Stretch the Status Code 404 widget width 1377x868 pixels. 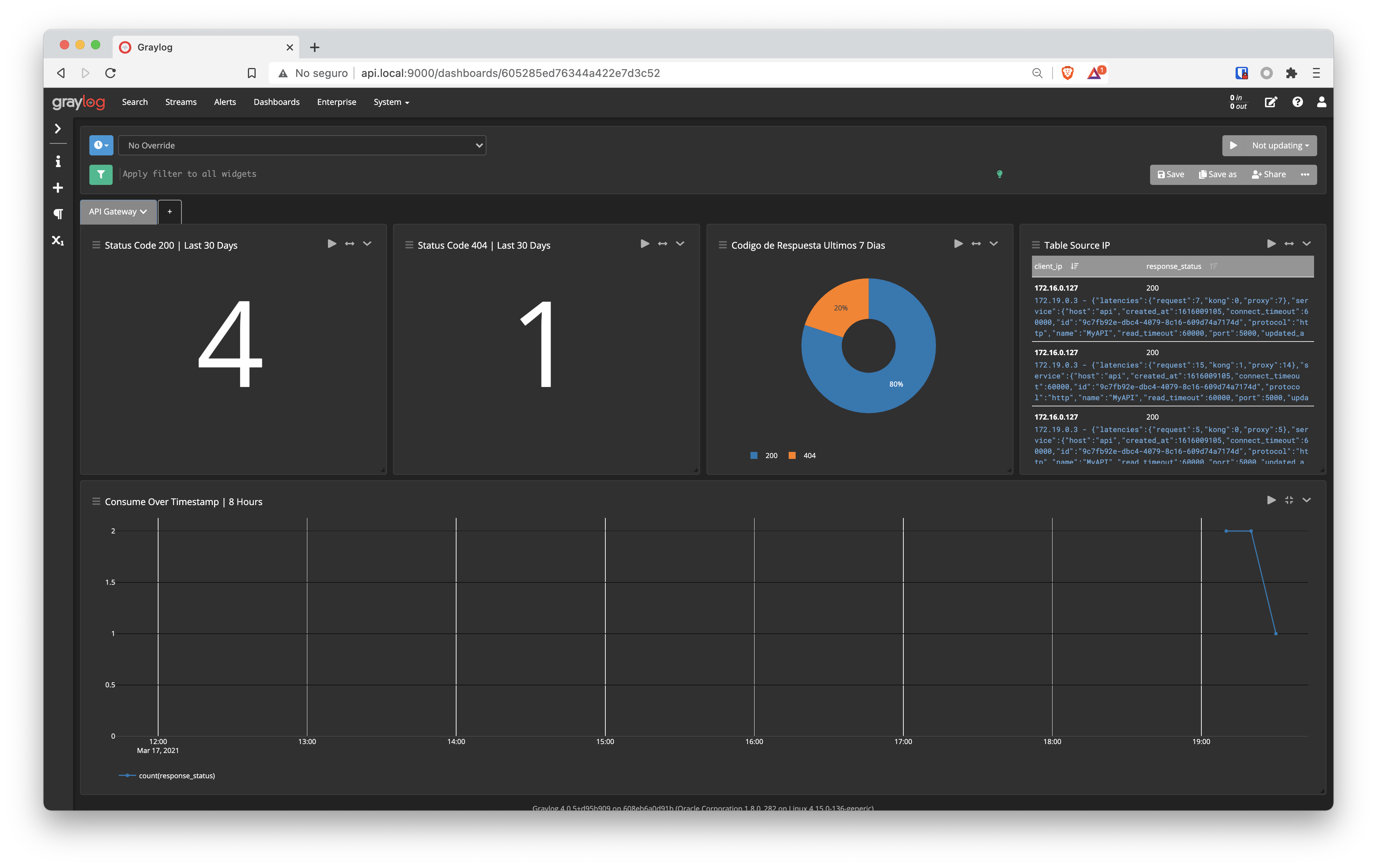662,244
